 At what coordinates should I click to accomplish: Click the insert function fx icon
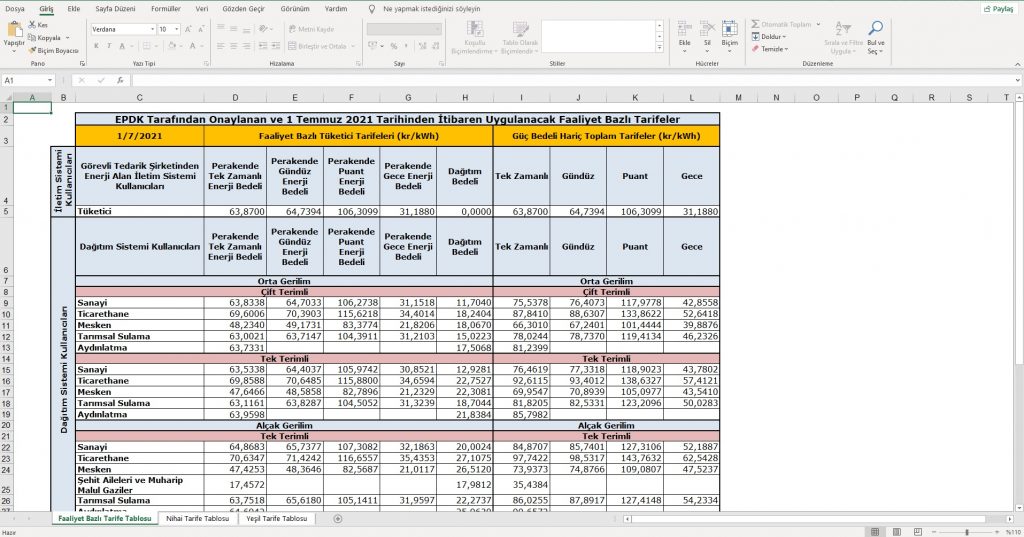click(x=120, y=80)
